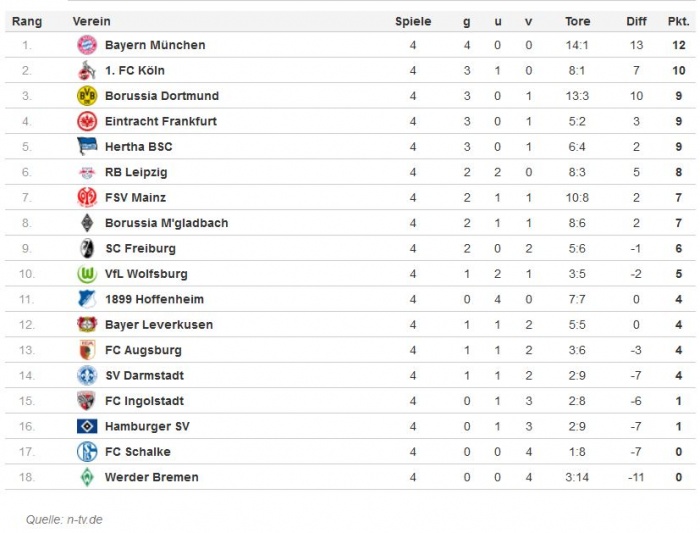Sort table by the Rang column header
The width and height of the screenshot is (700, 533).
(27, 21)
